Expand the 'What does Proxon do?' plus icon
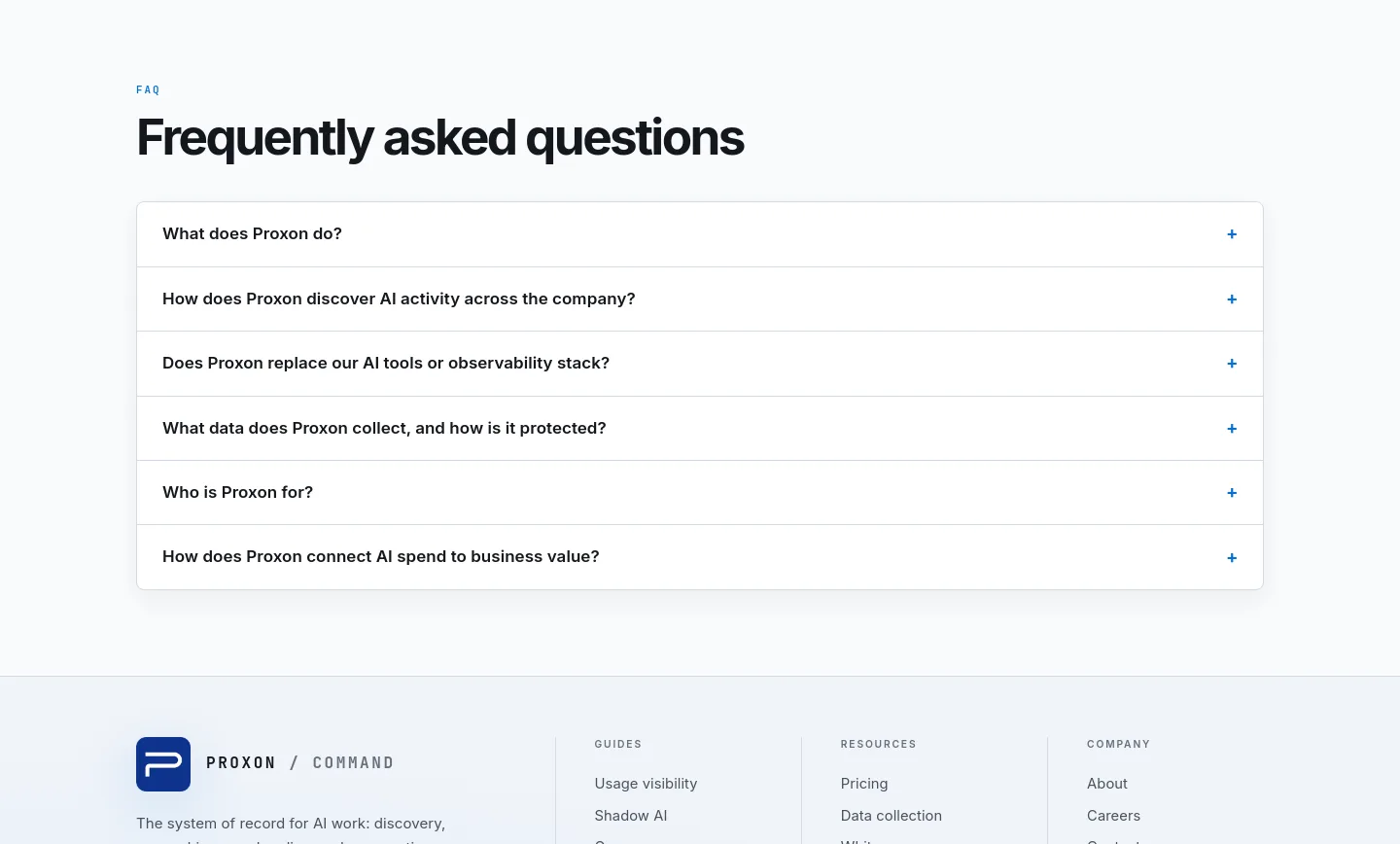The height and width of the screenshot is (844, 1400). (x=1232, y=234)
